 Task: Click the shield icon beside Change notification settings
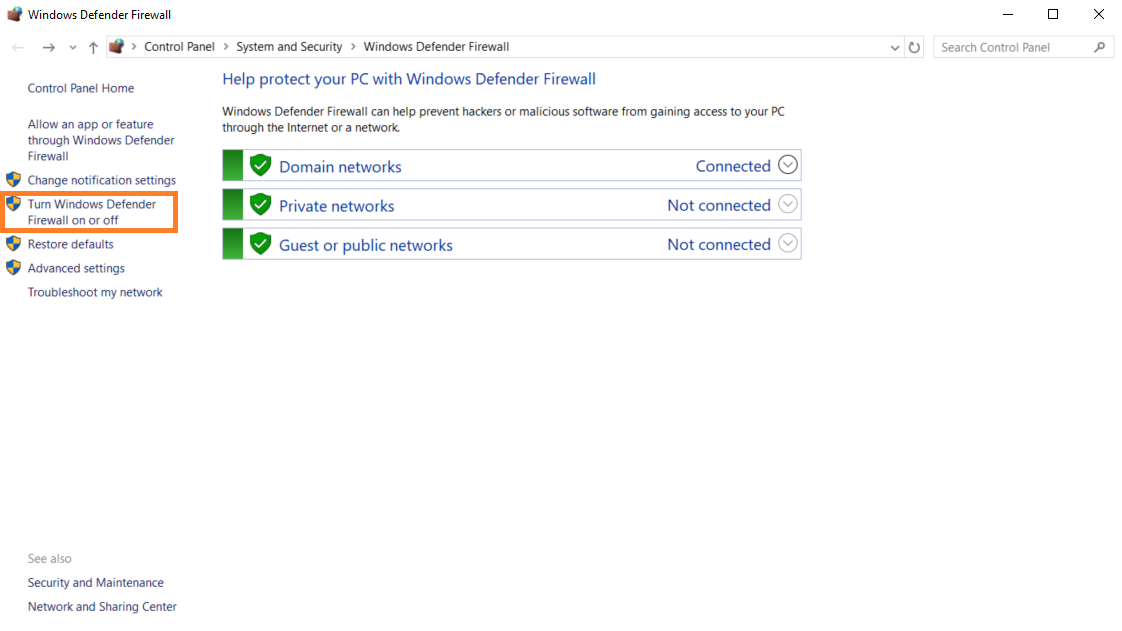point(14,180)
